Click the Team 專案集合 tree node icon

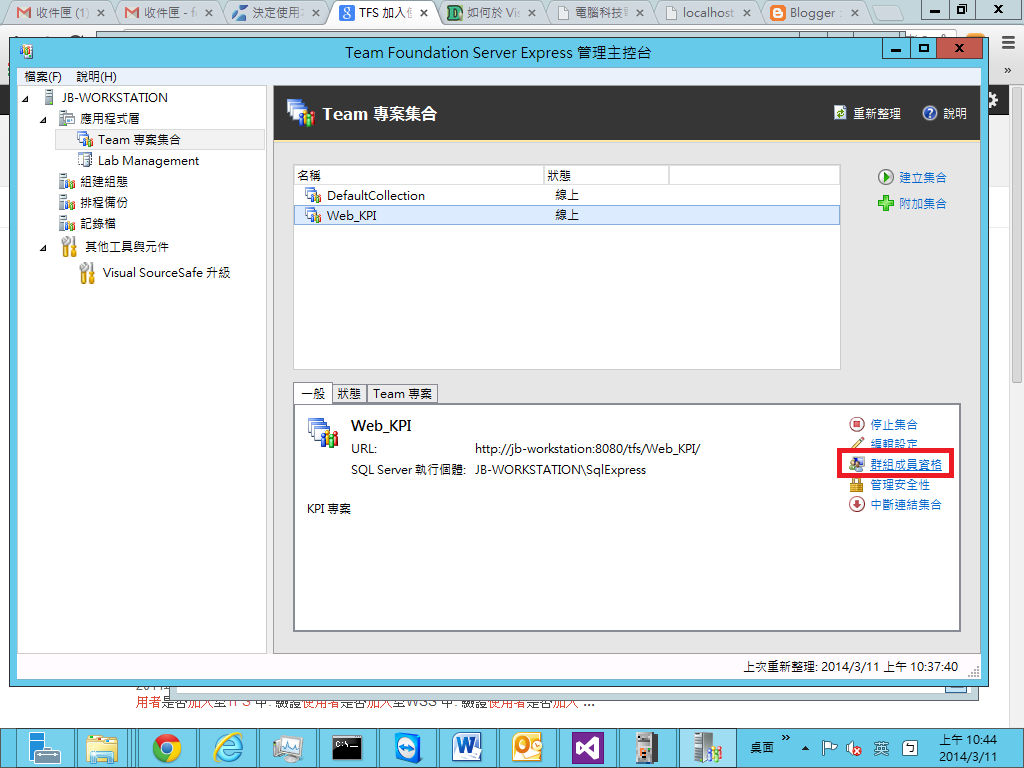(85, 139)
